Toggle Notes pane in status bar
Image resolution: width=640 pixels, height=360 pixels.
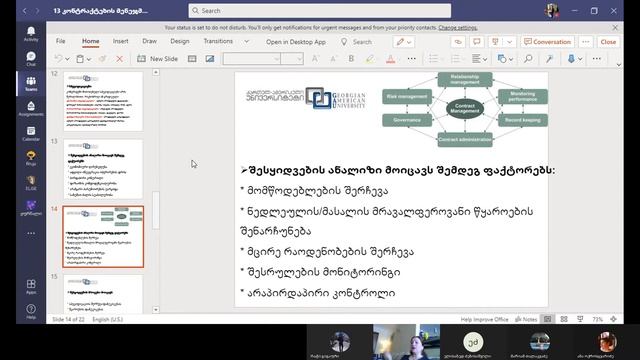pos(526,319)
